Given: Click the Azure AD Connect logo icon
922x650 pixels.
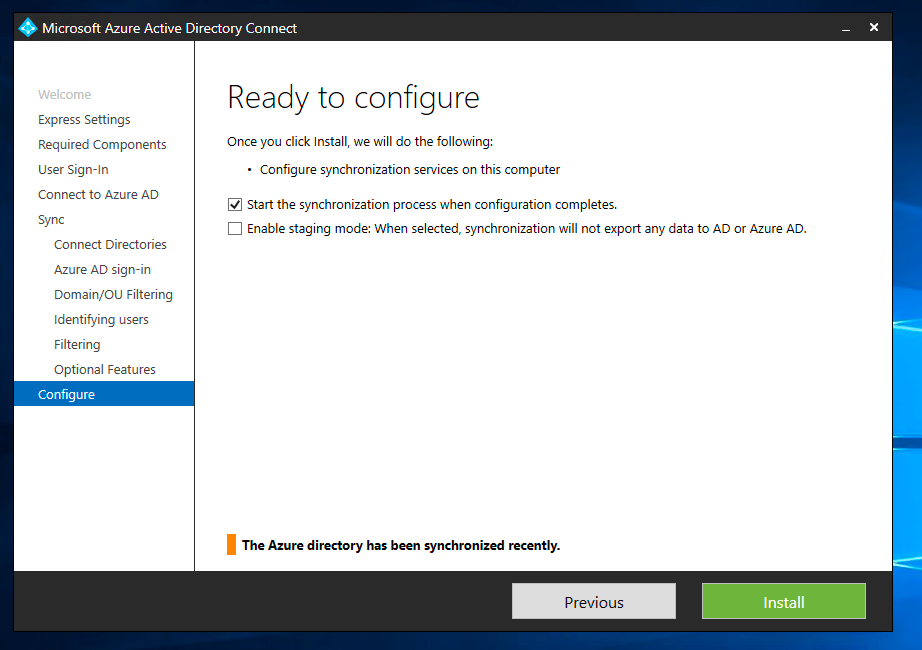Looking at the screenshot, I should click(28, 28).
